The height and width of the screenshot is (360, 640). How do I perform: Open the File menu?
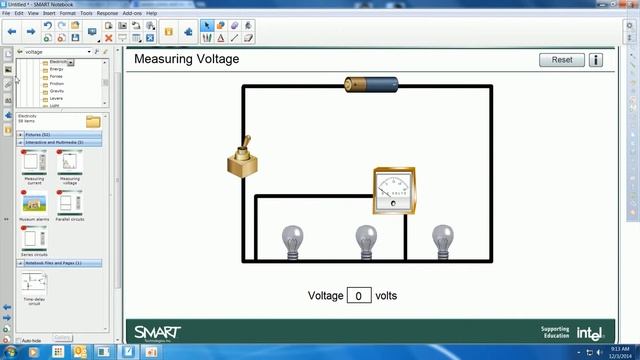pyautogui.click(x=6, y=13)
